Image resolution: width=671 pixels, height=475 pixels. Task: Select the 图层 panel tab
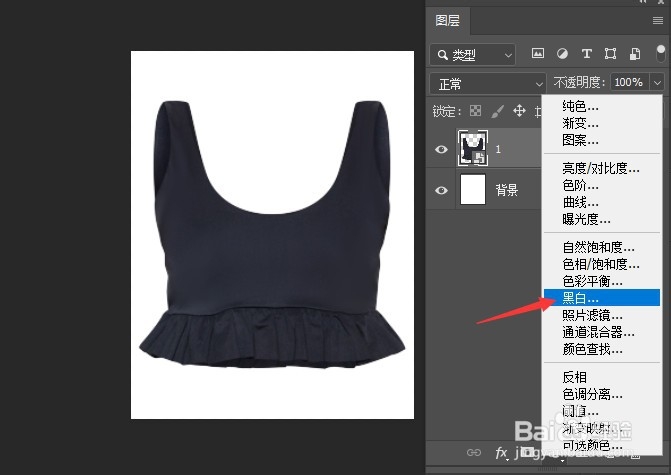tap(448, 21)
